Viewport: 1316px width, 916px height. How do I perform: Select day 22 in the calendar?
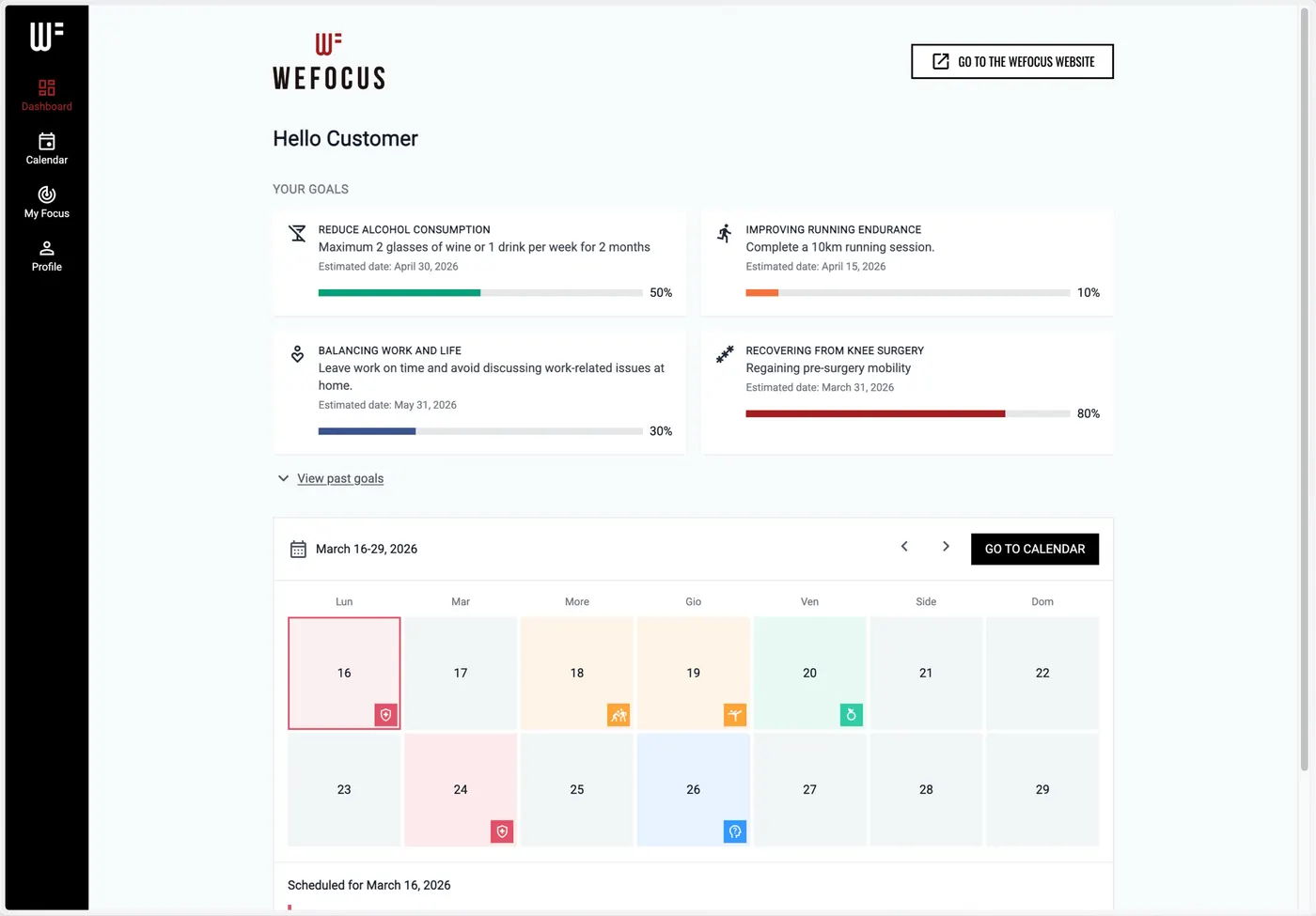(1042, 673)
